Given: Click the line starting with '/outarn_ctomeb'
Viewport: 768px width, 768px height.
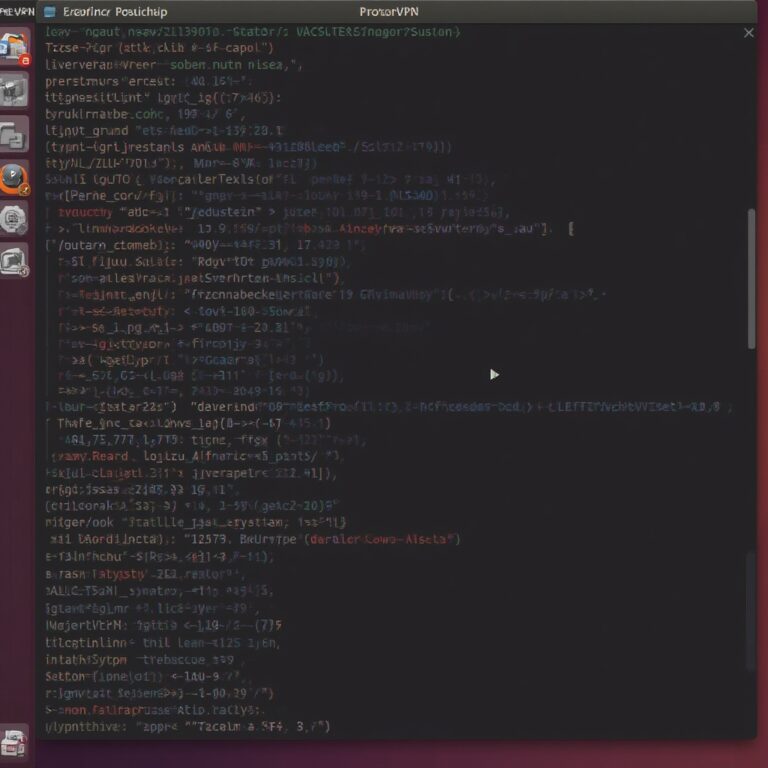Looking at the screenshot, I should [x=205, y=244].
